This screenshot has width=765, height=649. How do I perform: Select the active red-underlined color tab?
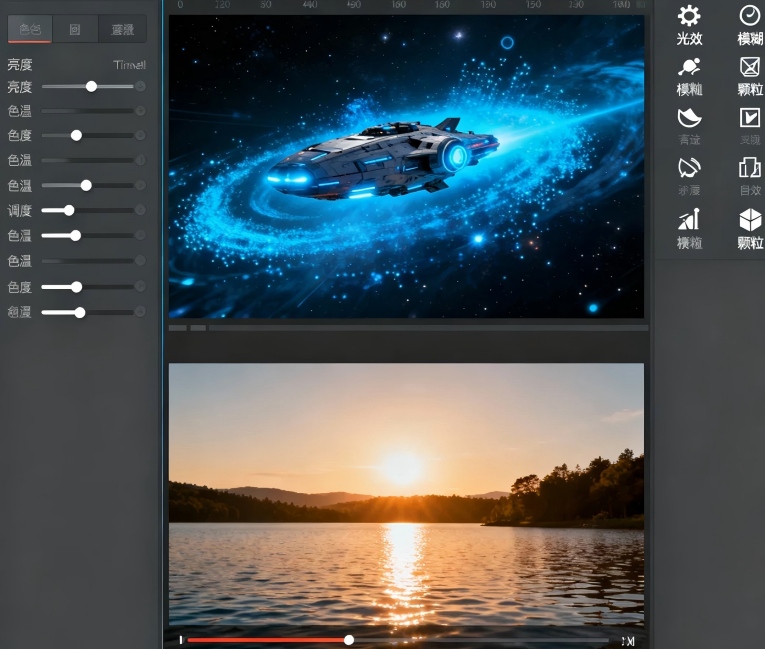tap(30, 30)
